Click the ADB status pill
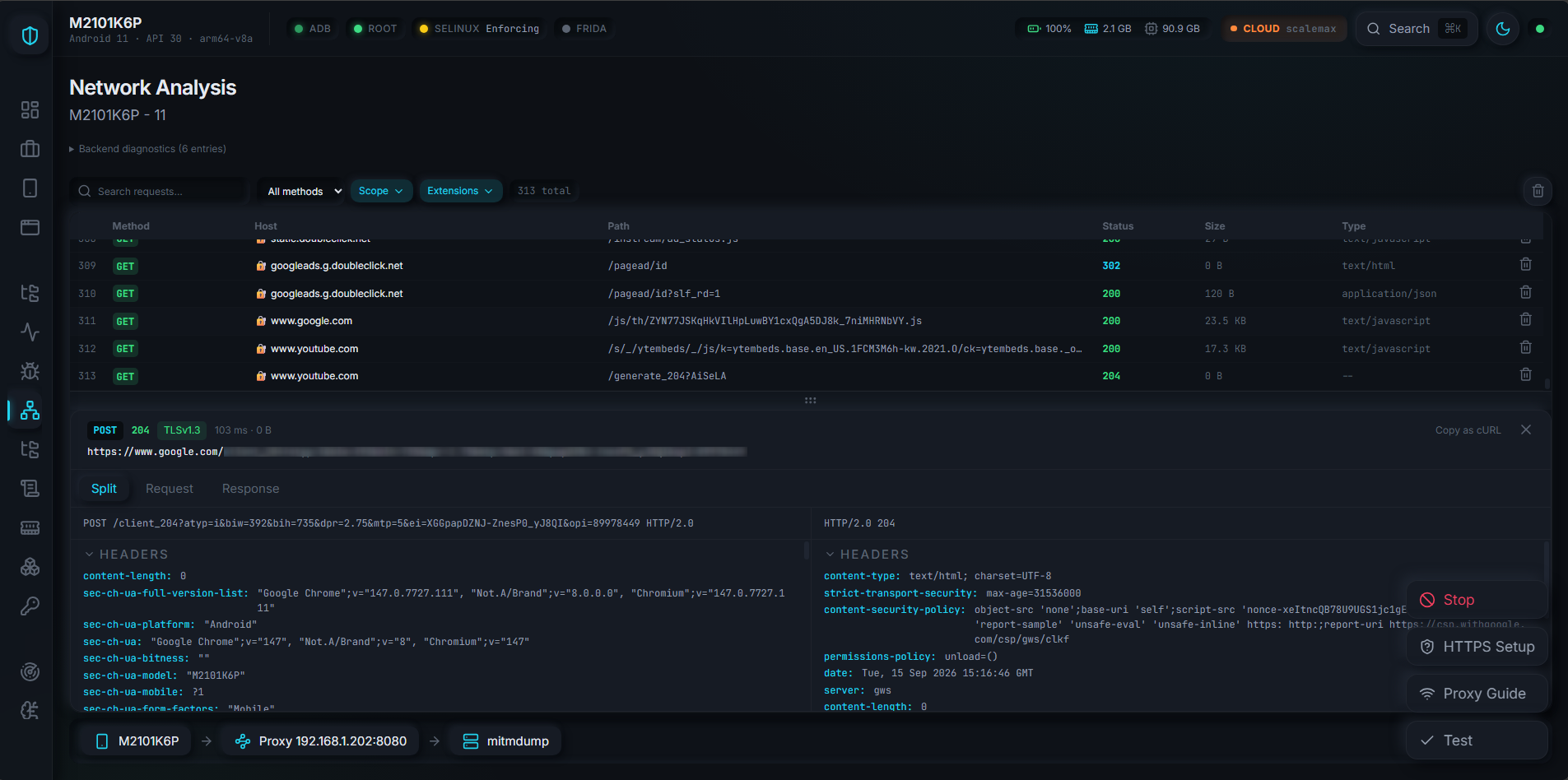1568x780 pixels. (x=313, y=29)
